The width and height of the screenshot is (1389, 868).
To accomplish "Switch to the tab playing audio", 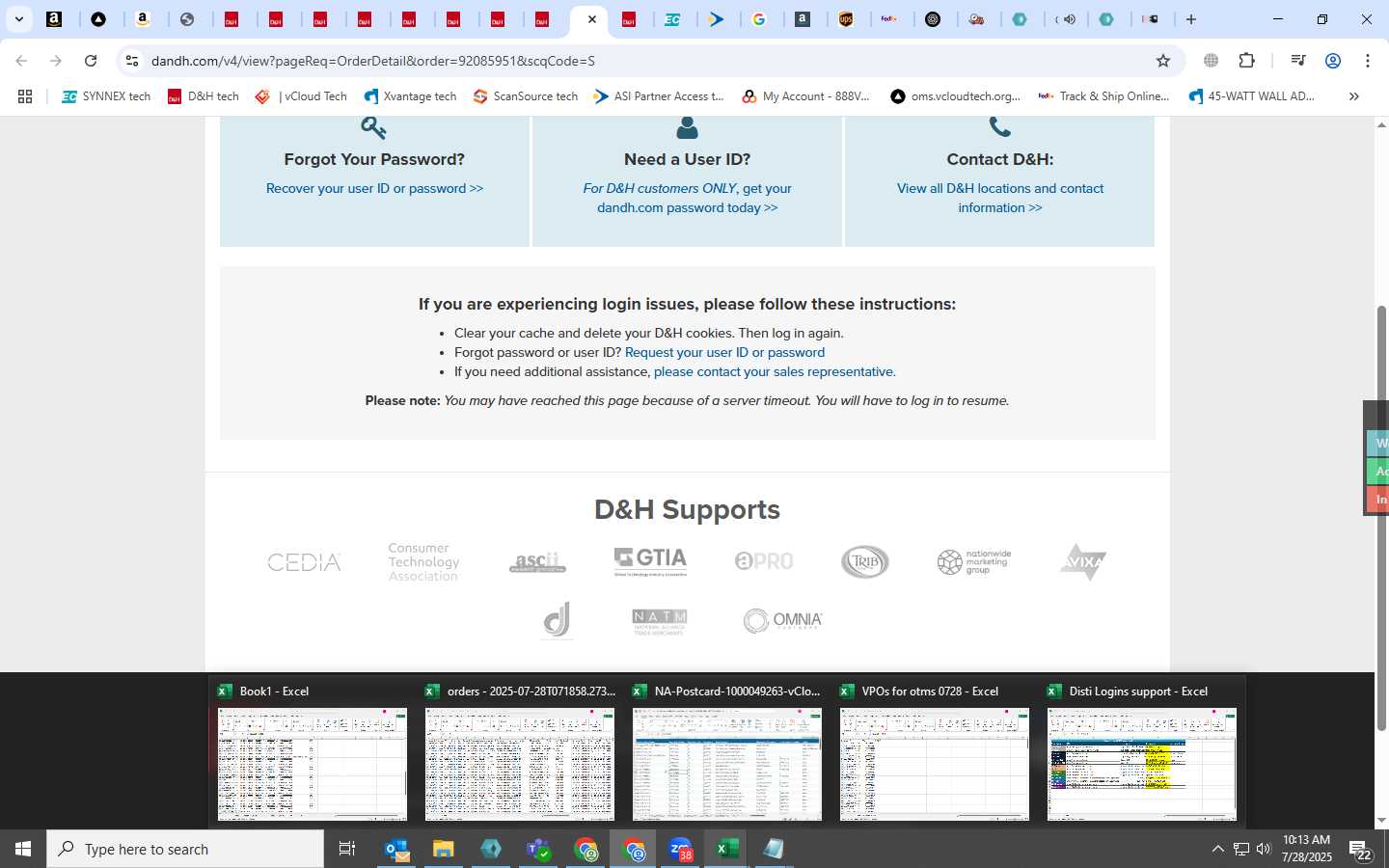I will pyautogui.click(x=1065, y=19).
